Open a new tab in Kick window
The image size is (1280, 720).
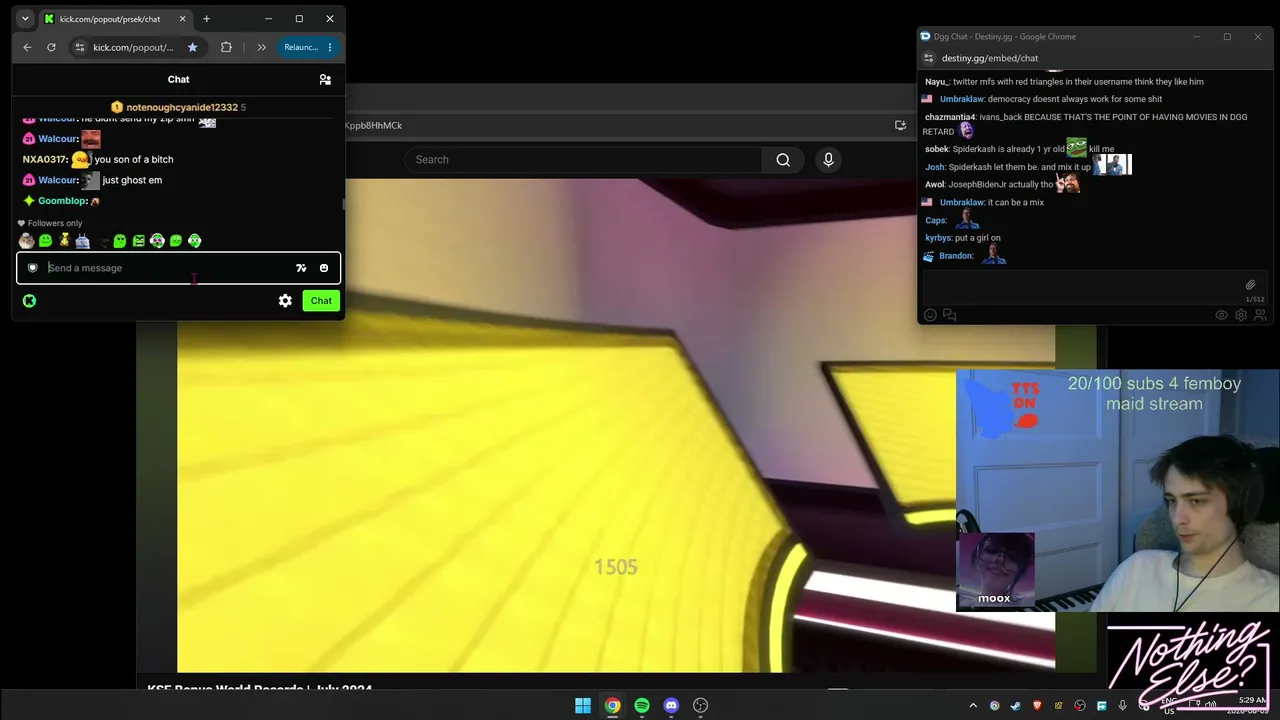point(206,19)
